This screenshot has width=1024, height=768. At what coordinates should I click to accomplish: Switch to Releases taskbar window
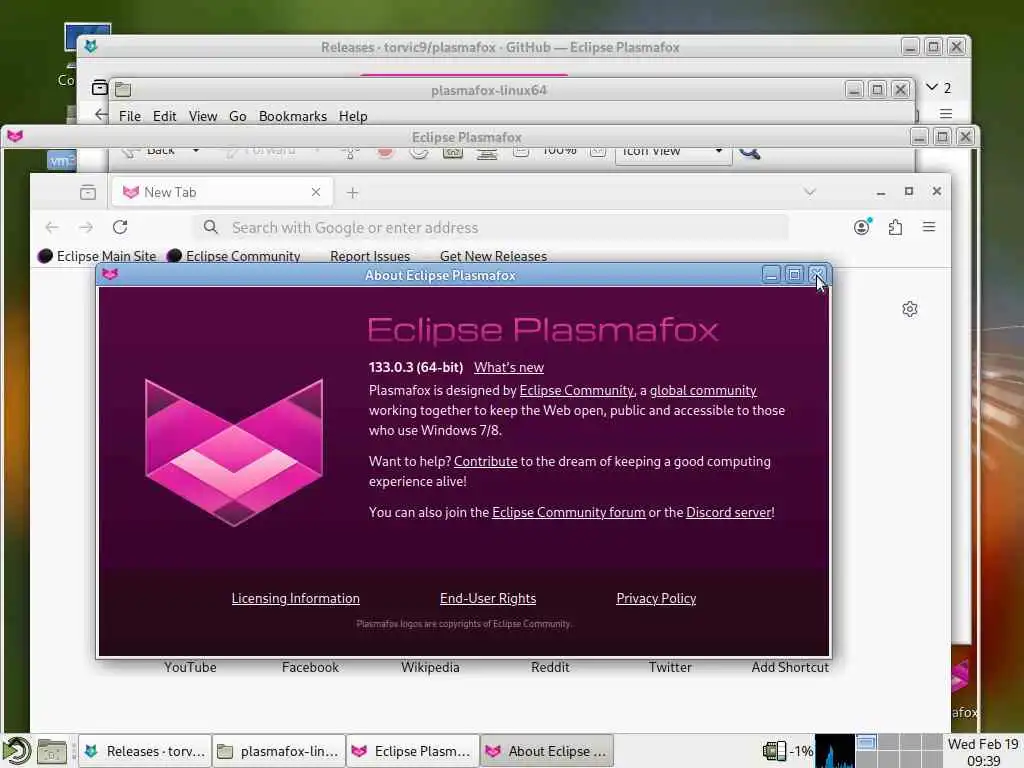144,751
